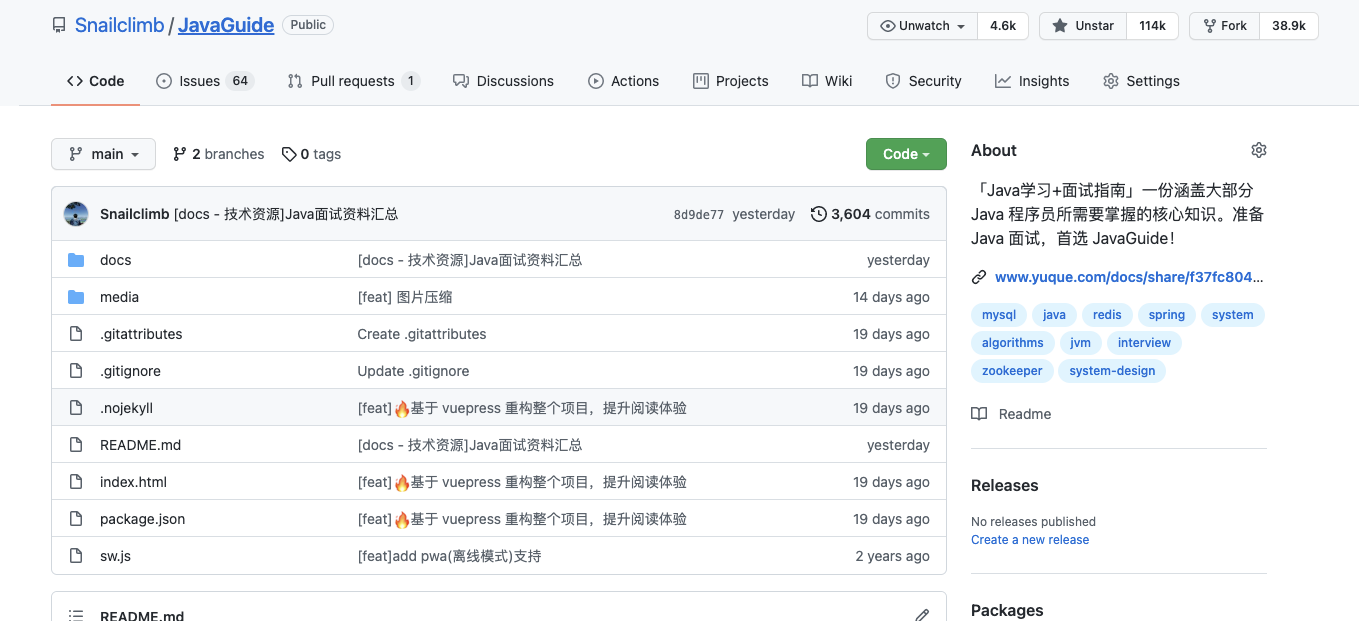Switch to the Pull requests tab
The image size is (1359, 621).
click(x=353, y=81)
